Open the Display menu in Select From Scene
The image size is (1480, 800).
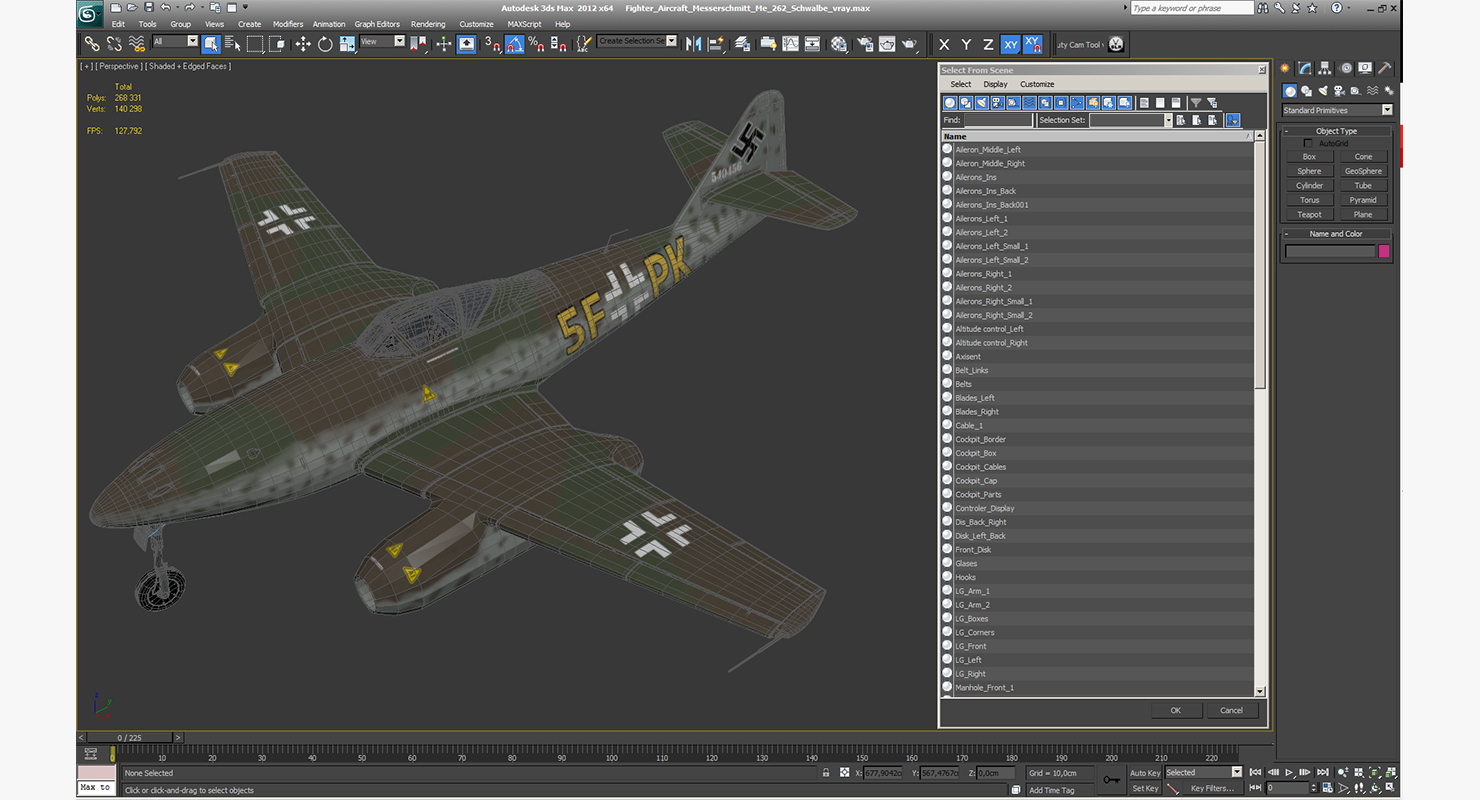pyautogui.click(x=995, y=84)
